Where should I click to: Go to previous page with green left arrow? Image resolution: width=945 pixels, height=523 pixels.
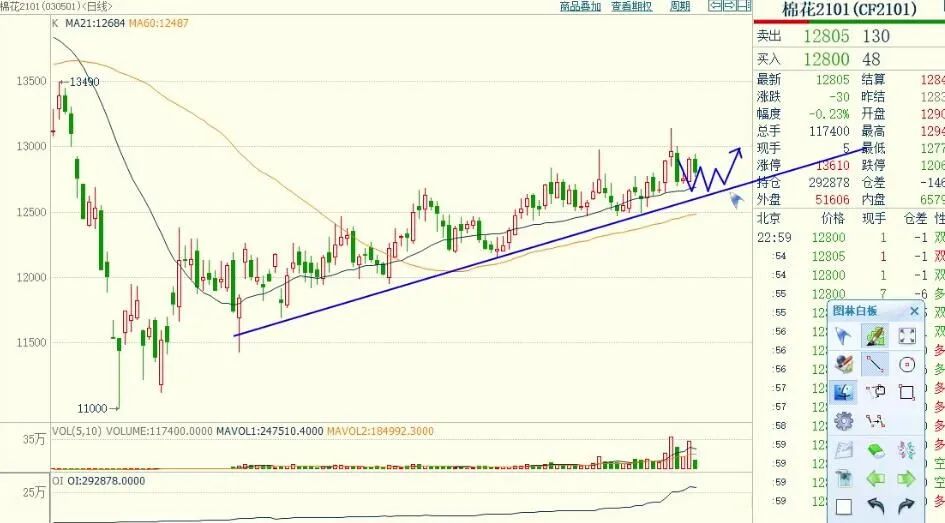(x=874, y=479)
